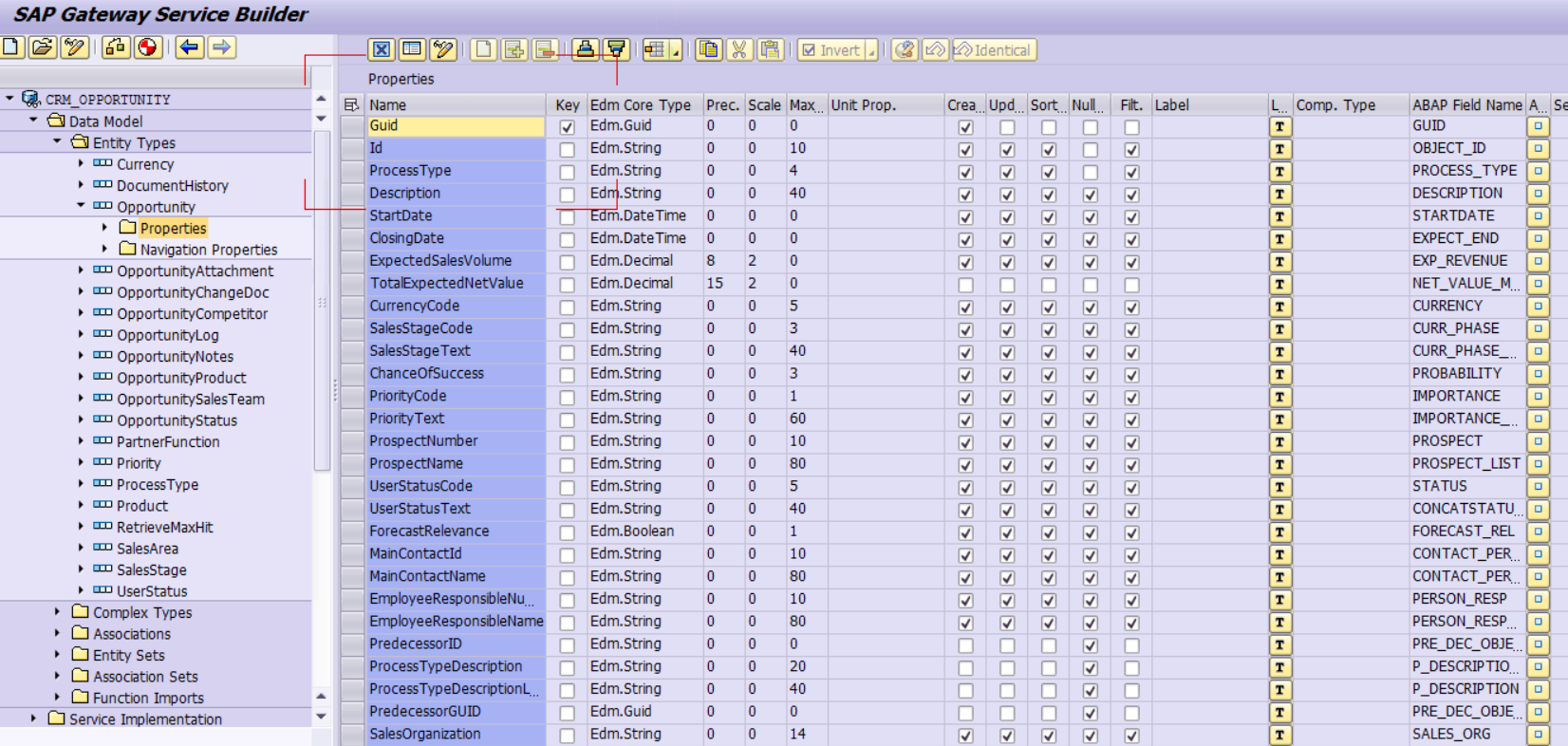Expand the Navigation Properties folder
The width and height of the screenshot is (1568, 746).
[x=104, y=249]
